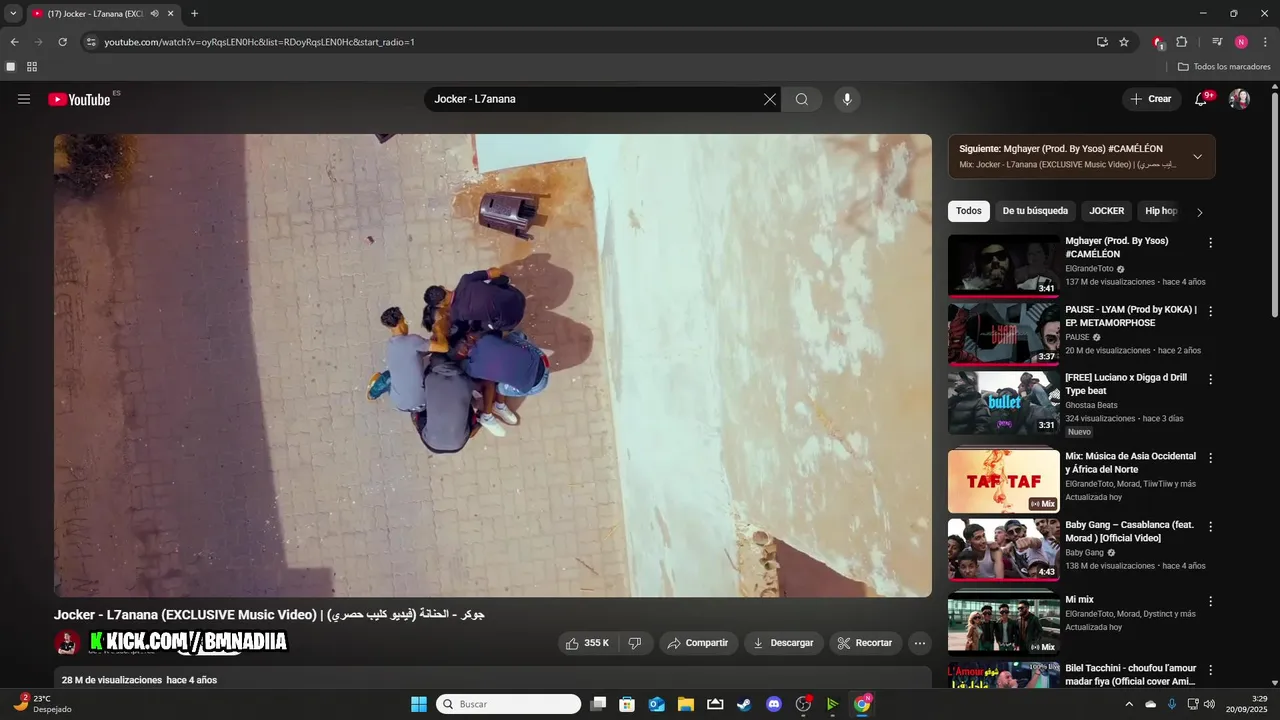Open the YouTube guide hamburger menu
The width and height of the screenshot is (1280, 720).
(24, 99)
